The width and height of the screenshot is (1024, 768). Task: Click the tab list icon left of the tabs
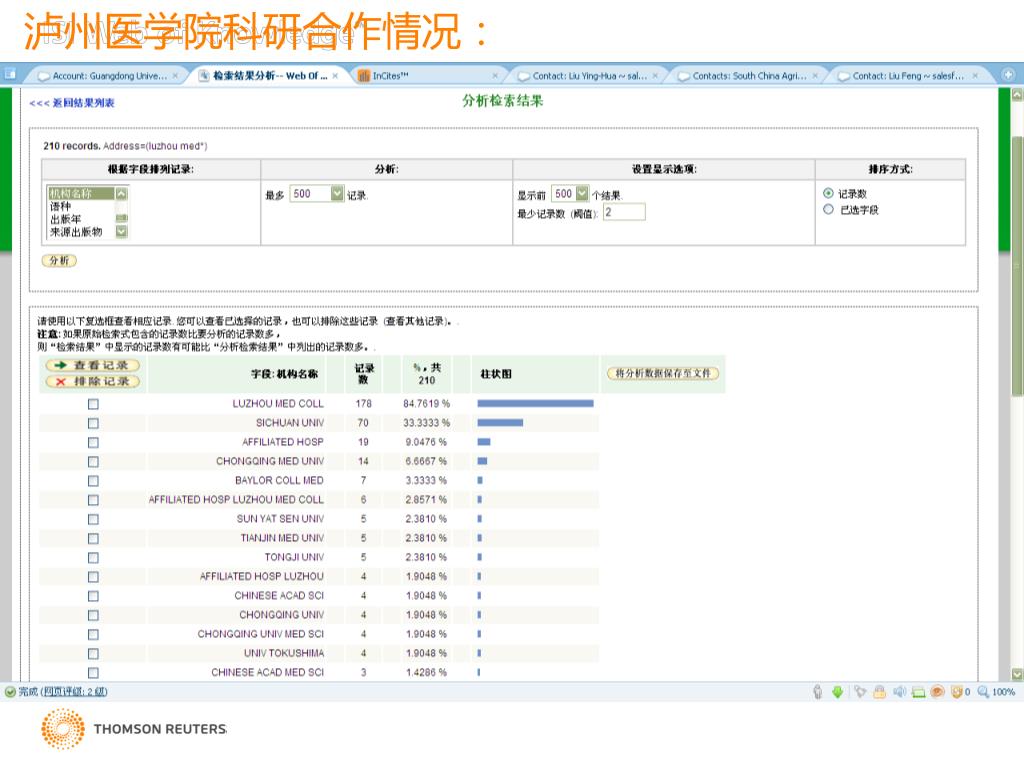click(10, 74)
